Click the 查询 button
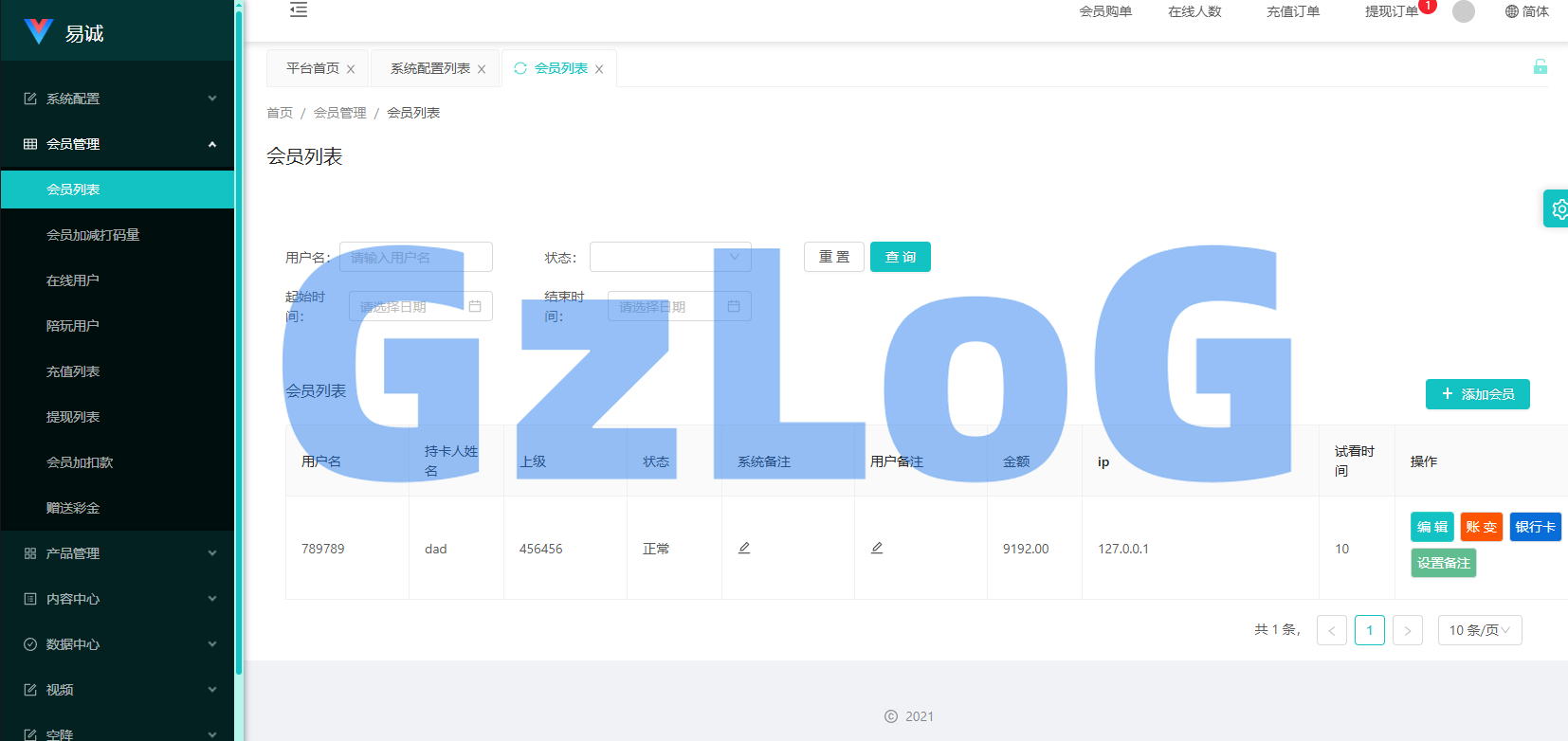Viewport: 1568px width, 741px height. click(x=901, y=257)
